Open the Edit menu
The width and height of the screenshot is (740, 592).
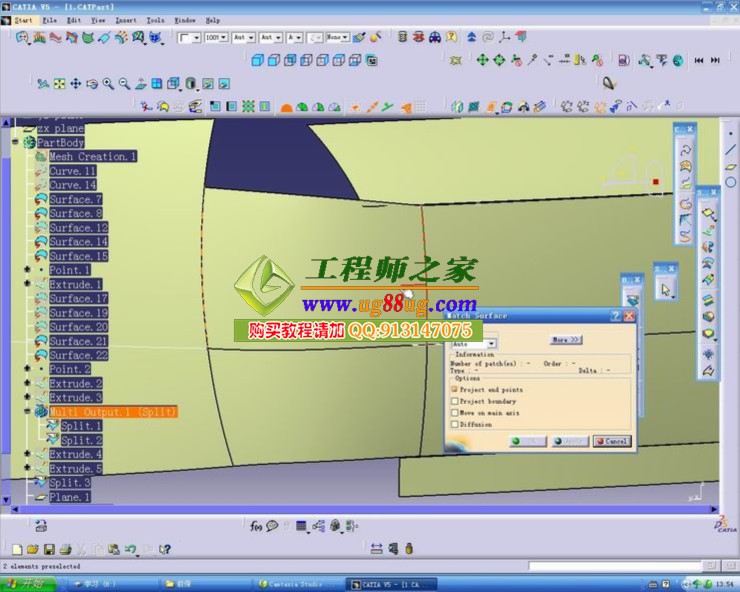pyautogui.click(x=74, y=20)
